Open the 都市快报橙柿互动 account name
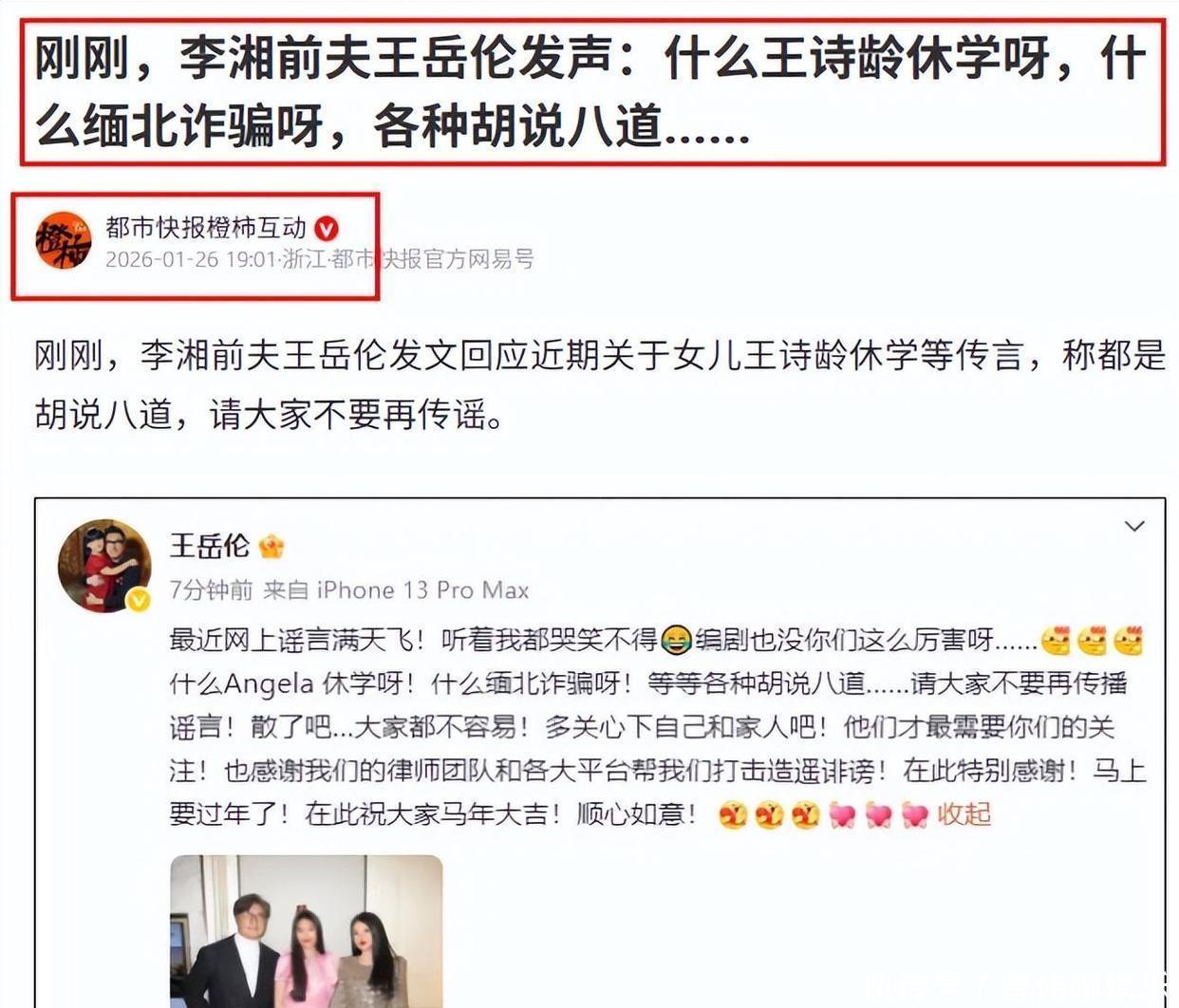The image size is (1179, 1008). [206, 228]
